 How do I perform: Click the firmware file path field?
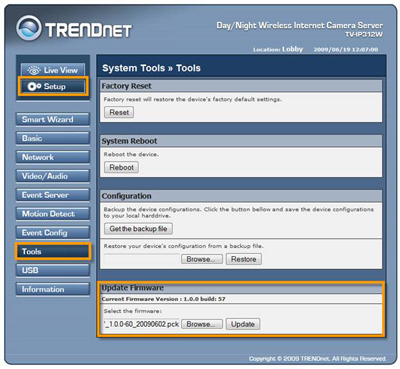coord(142,324)
